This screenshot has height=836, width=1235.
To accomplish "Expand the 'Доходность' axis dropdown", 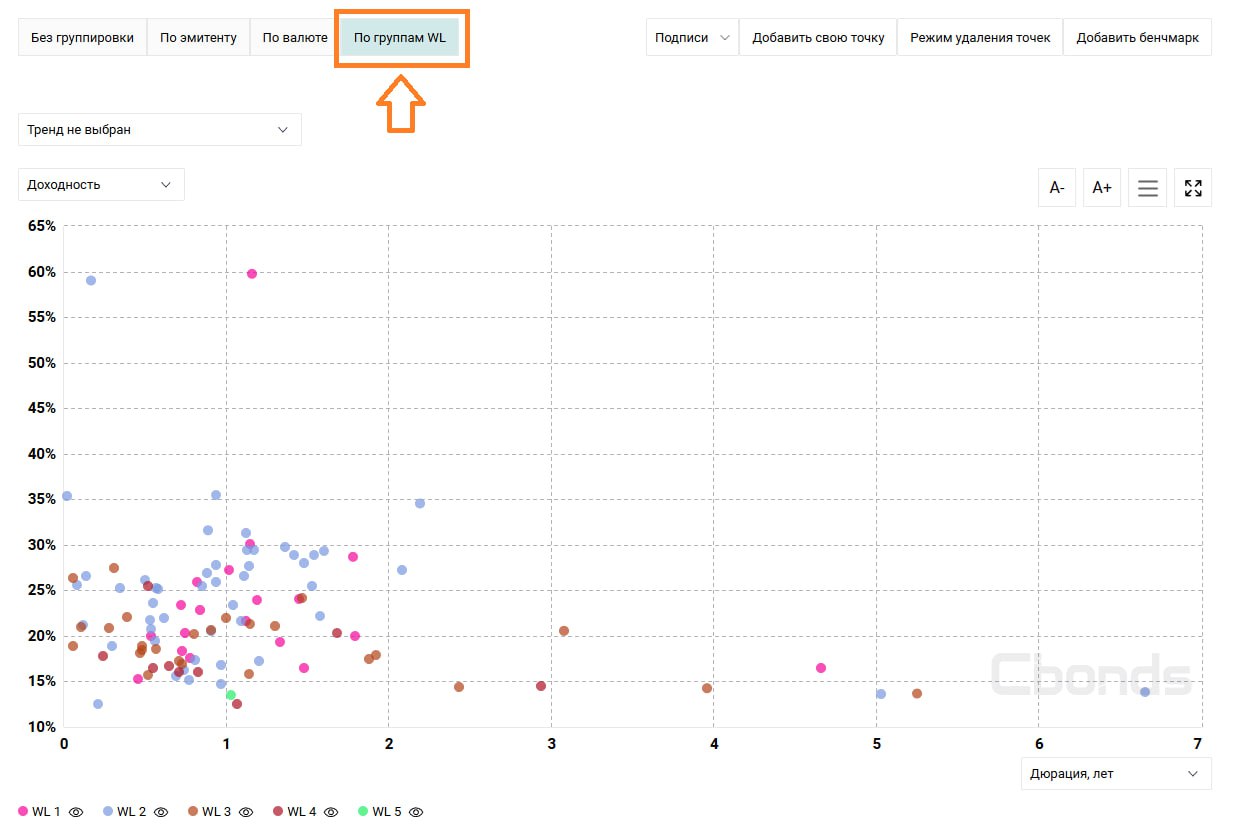I will (x=101, y=185).
